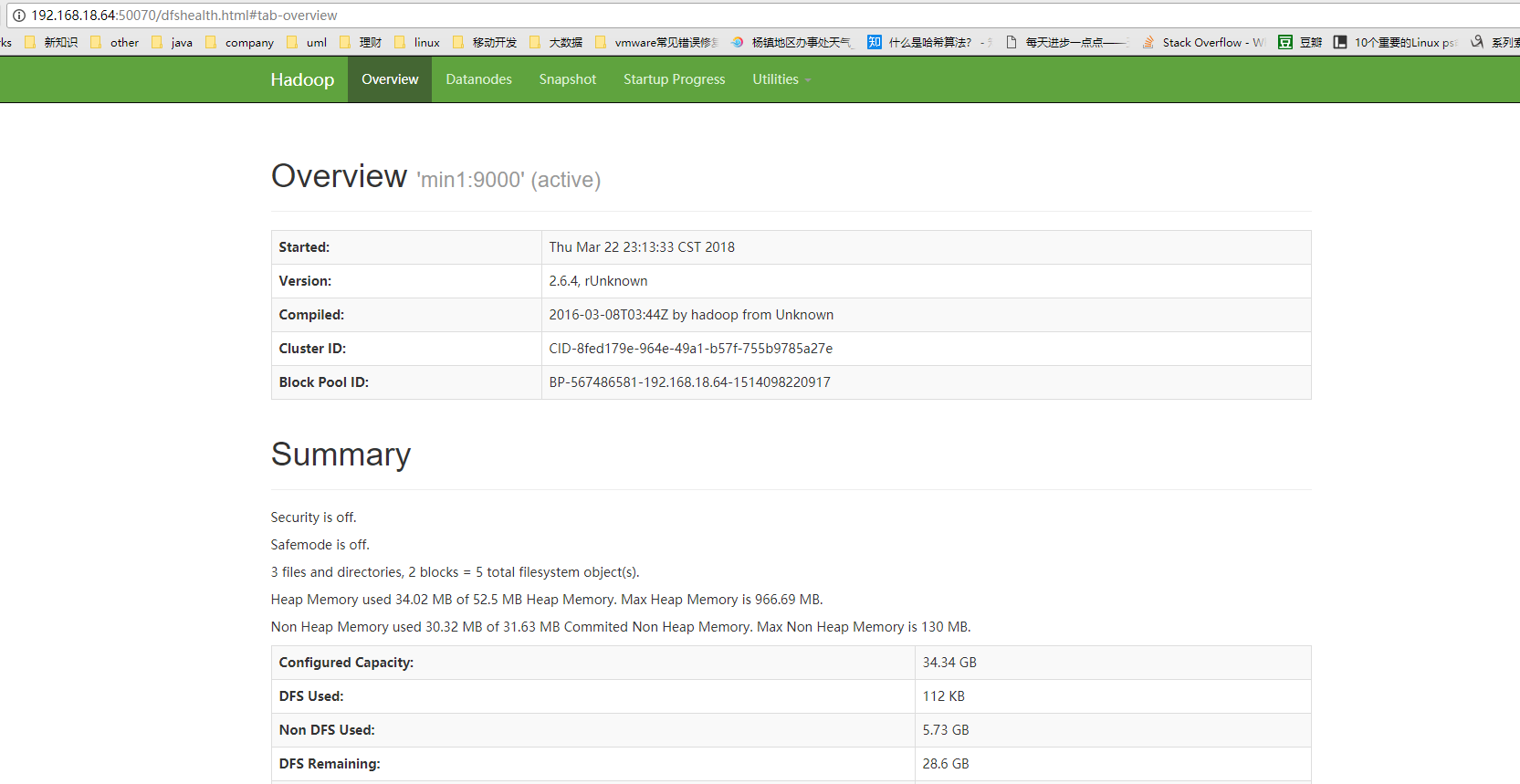
Task: Click the Summary section heading
Action: [341, 455]
